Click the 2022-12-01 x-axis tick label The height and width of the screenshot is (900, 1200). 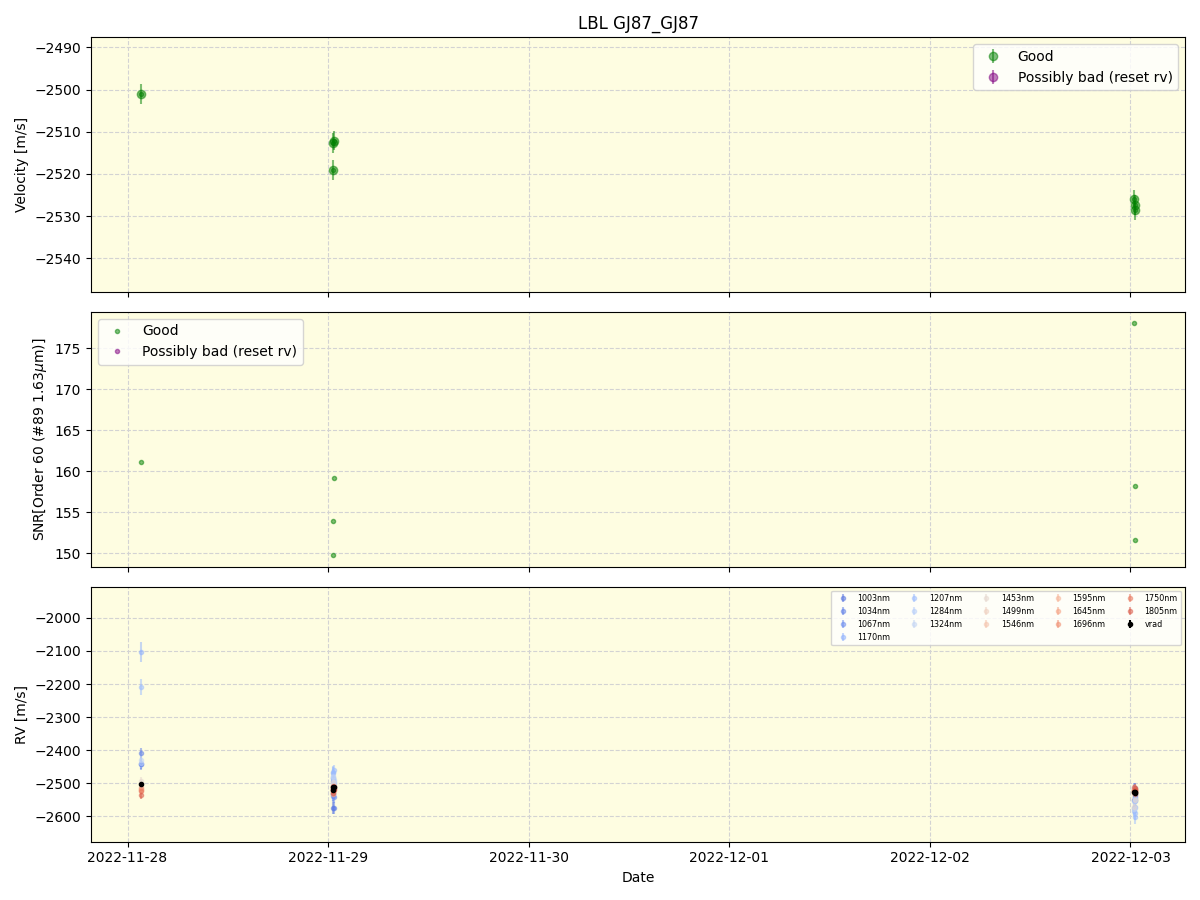pos(729,857)
